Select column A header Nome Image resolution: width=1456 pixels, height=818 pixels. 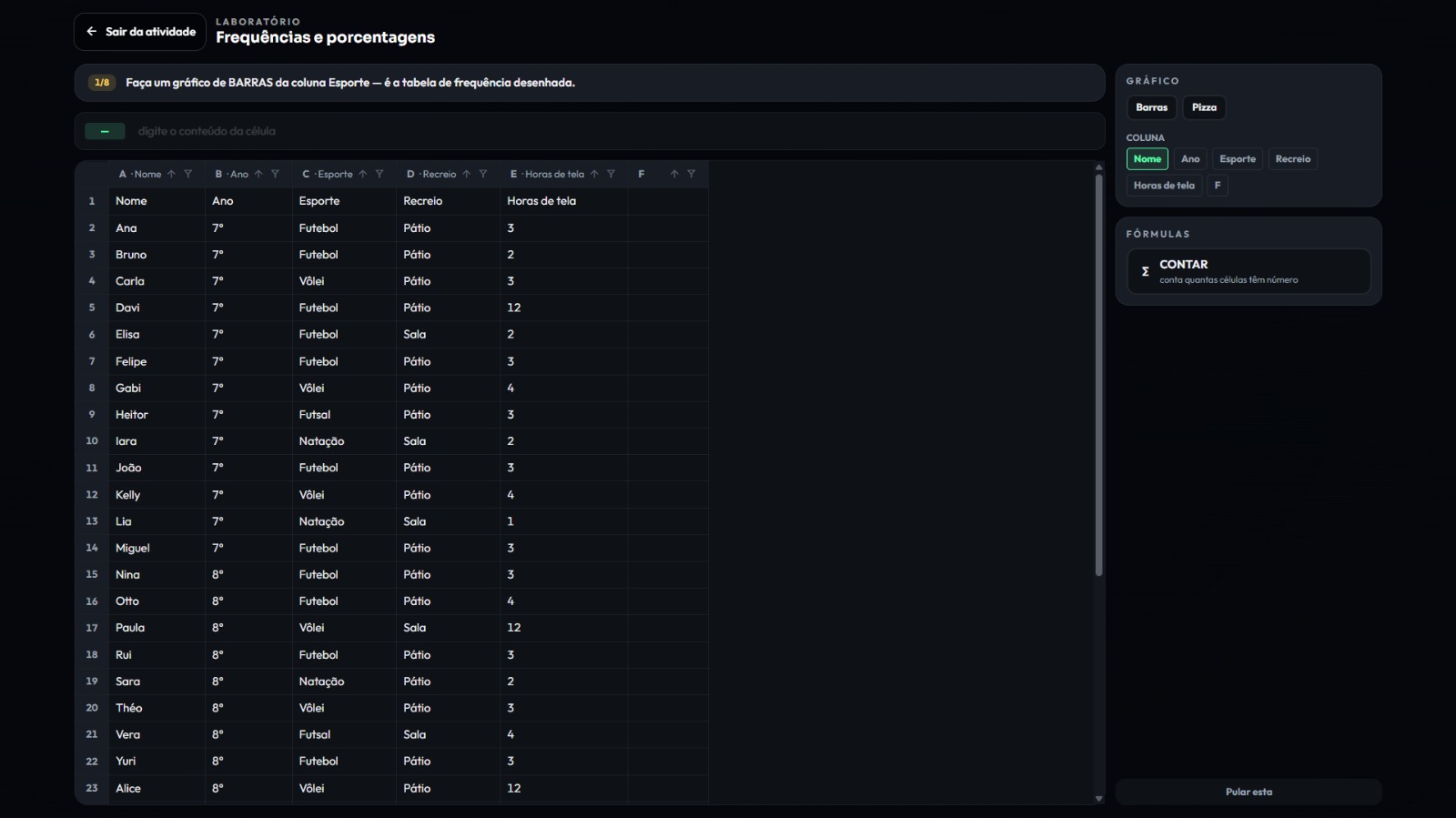click(140, 174)
